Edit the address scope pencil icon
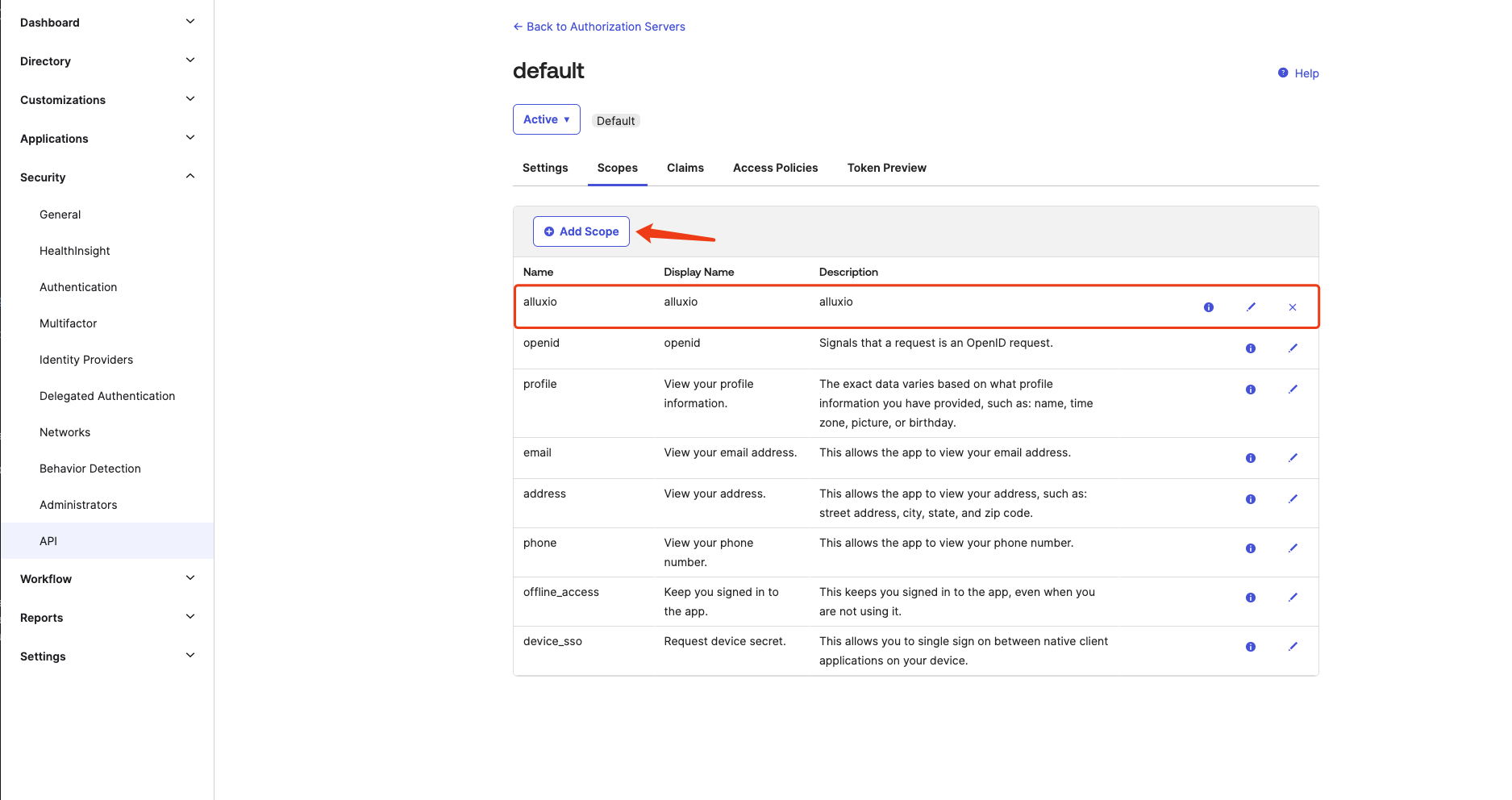The height and width of the screenshot is (800, 1512). pos(1292,499)
